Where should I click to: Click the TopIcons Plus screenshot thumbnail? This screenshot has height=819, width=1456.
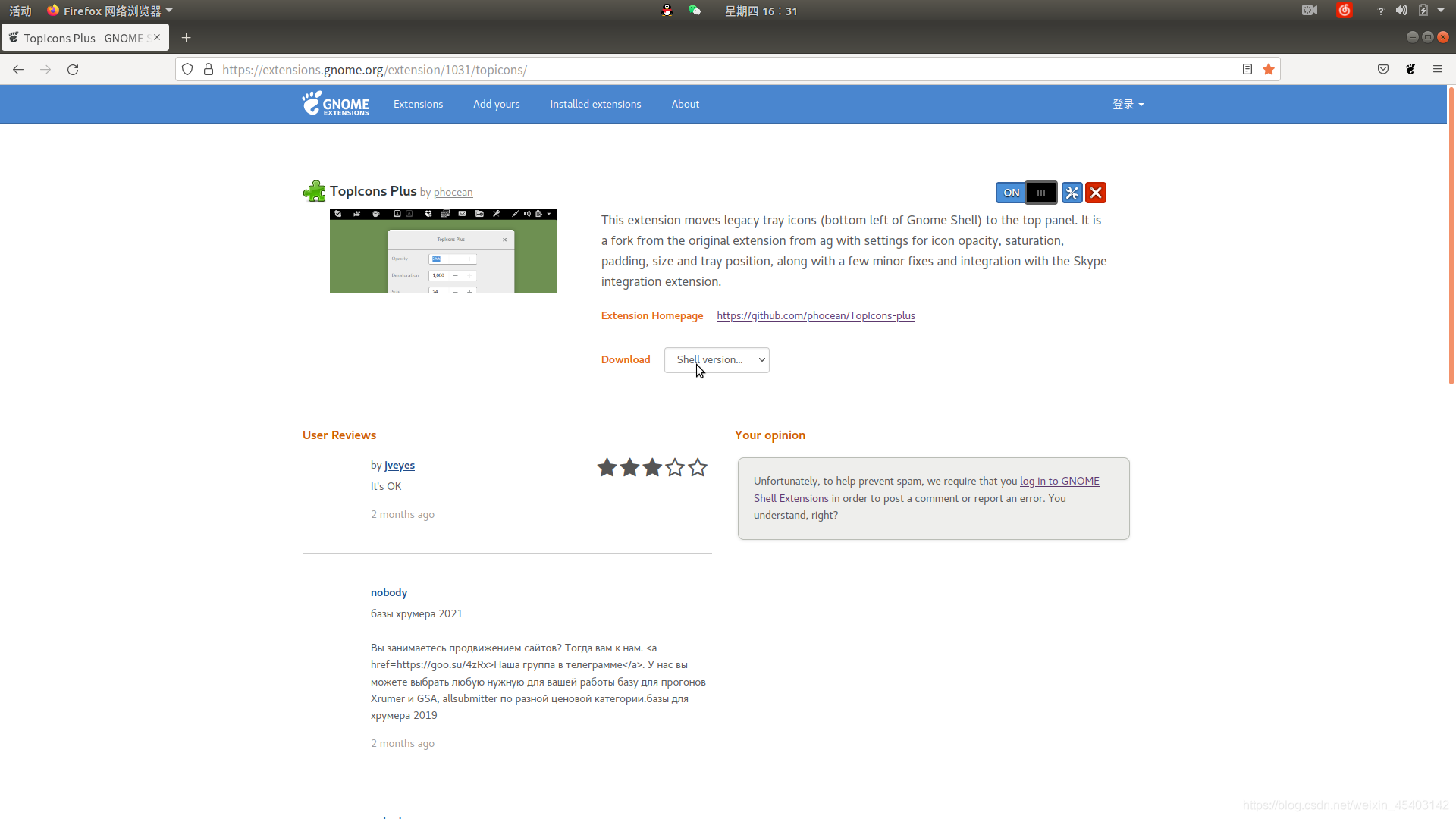443,251
